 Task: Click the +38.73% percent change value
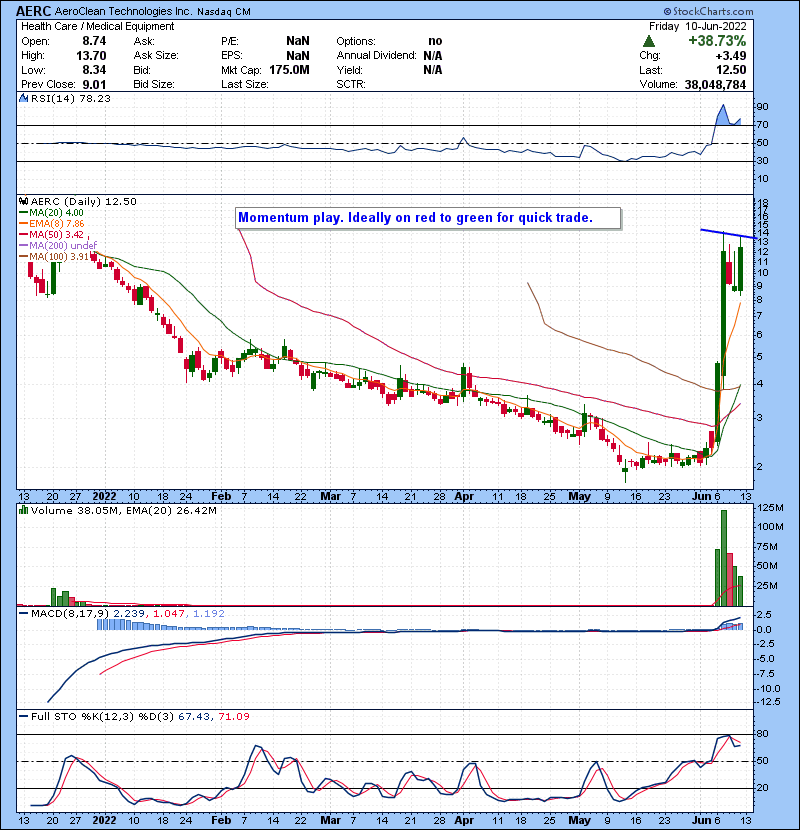717,41
